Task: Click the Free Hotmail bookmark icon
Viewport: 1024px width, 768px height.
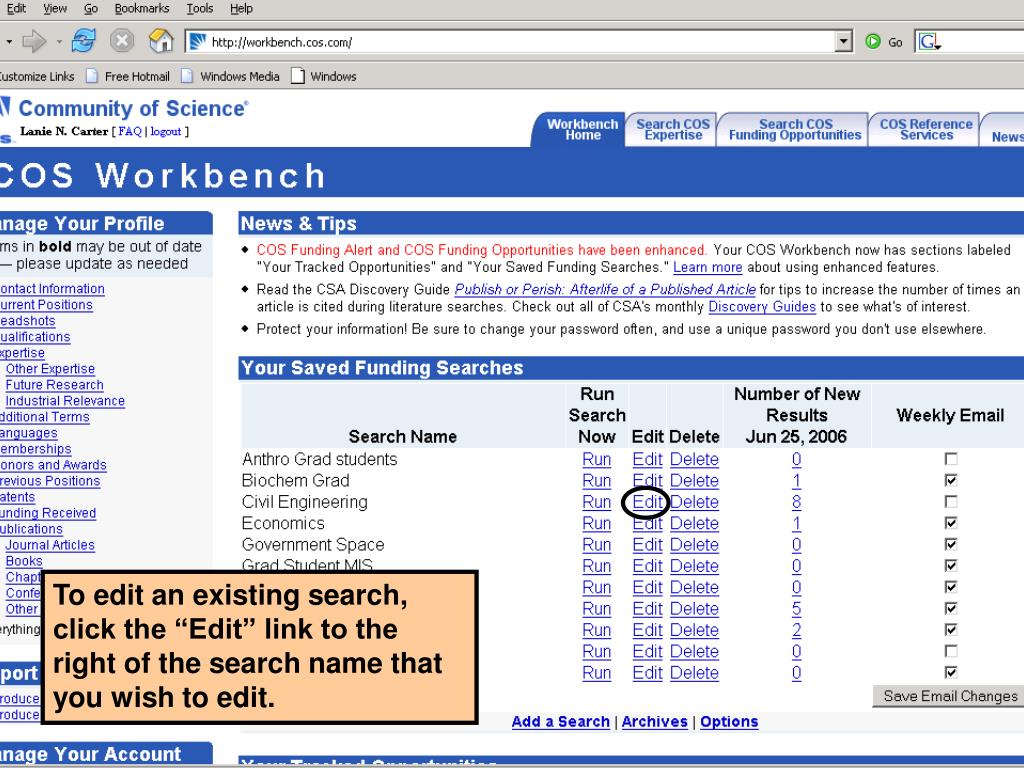Action: [x=92, y=76]
